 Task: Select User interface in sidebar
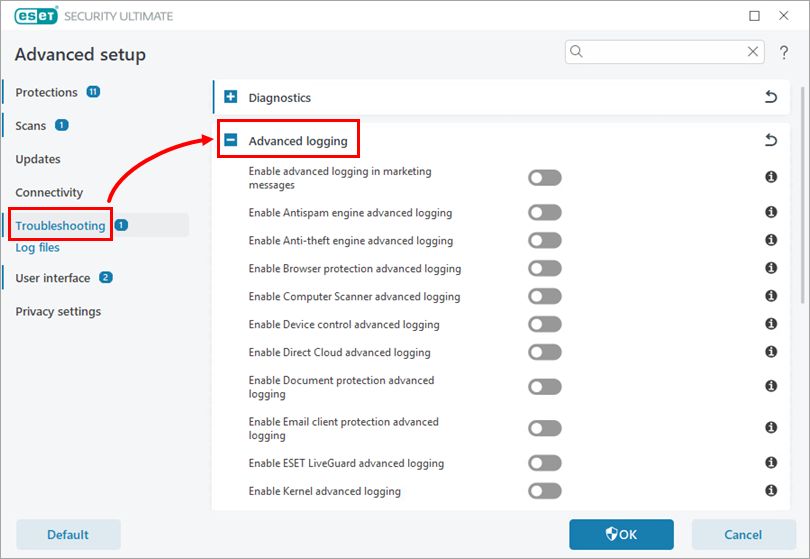[x=53, y=278]
